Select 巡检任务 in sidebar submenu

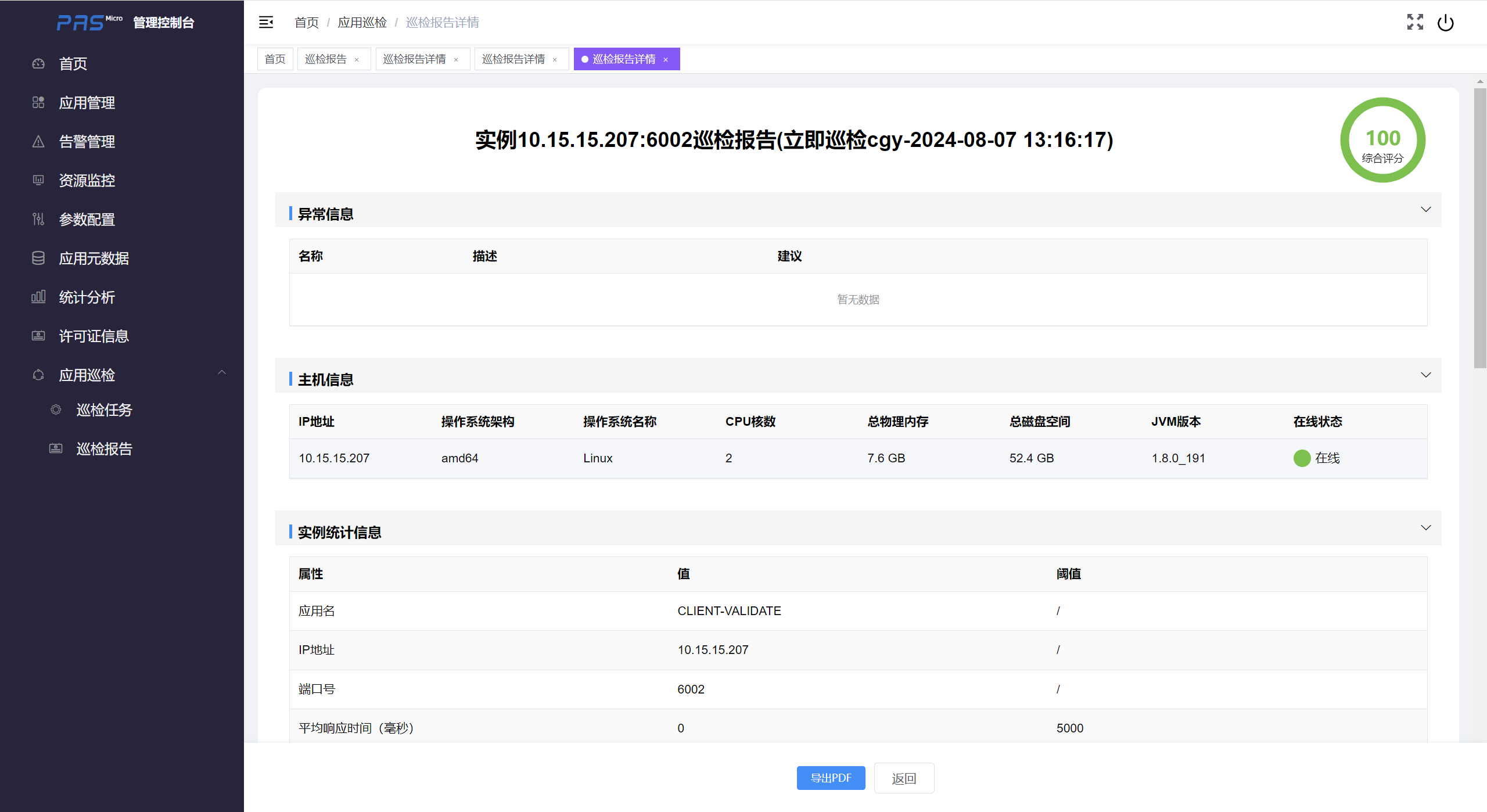point(104,409)
